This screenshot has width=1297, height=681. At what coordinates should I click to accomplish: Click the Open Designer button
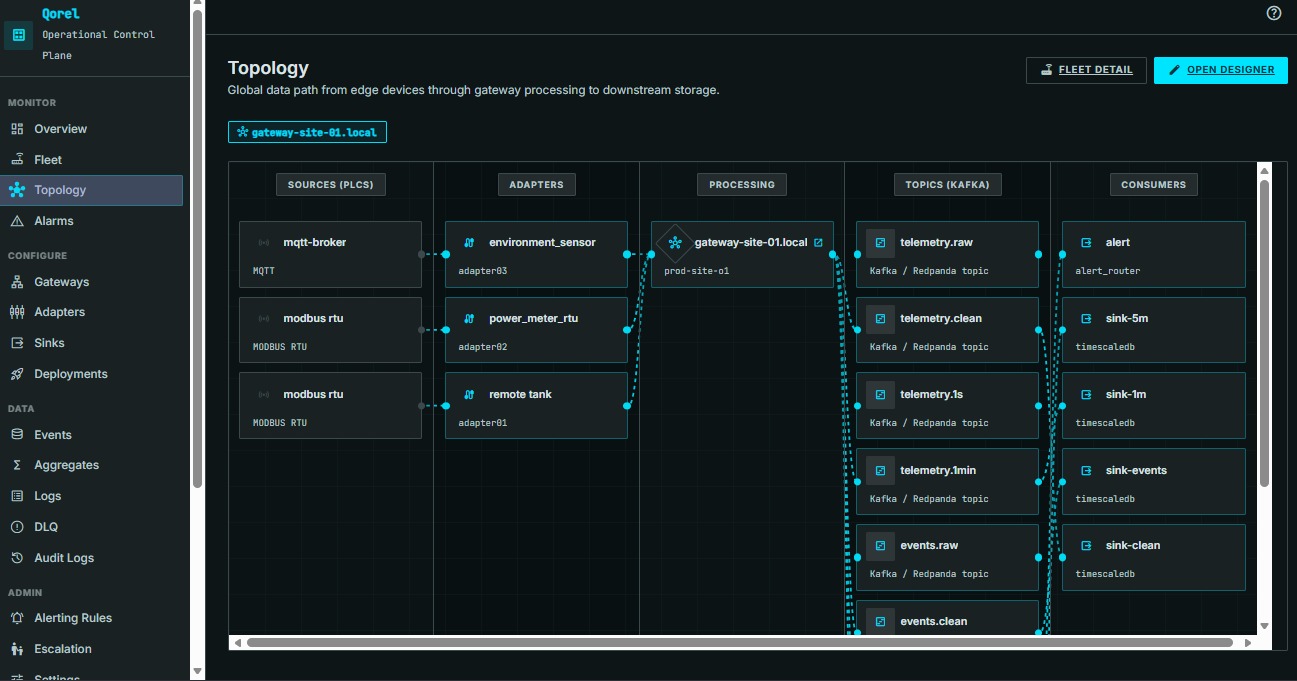tap(1221, 70)
